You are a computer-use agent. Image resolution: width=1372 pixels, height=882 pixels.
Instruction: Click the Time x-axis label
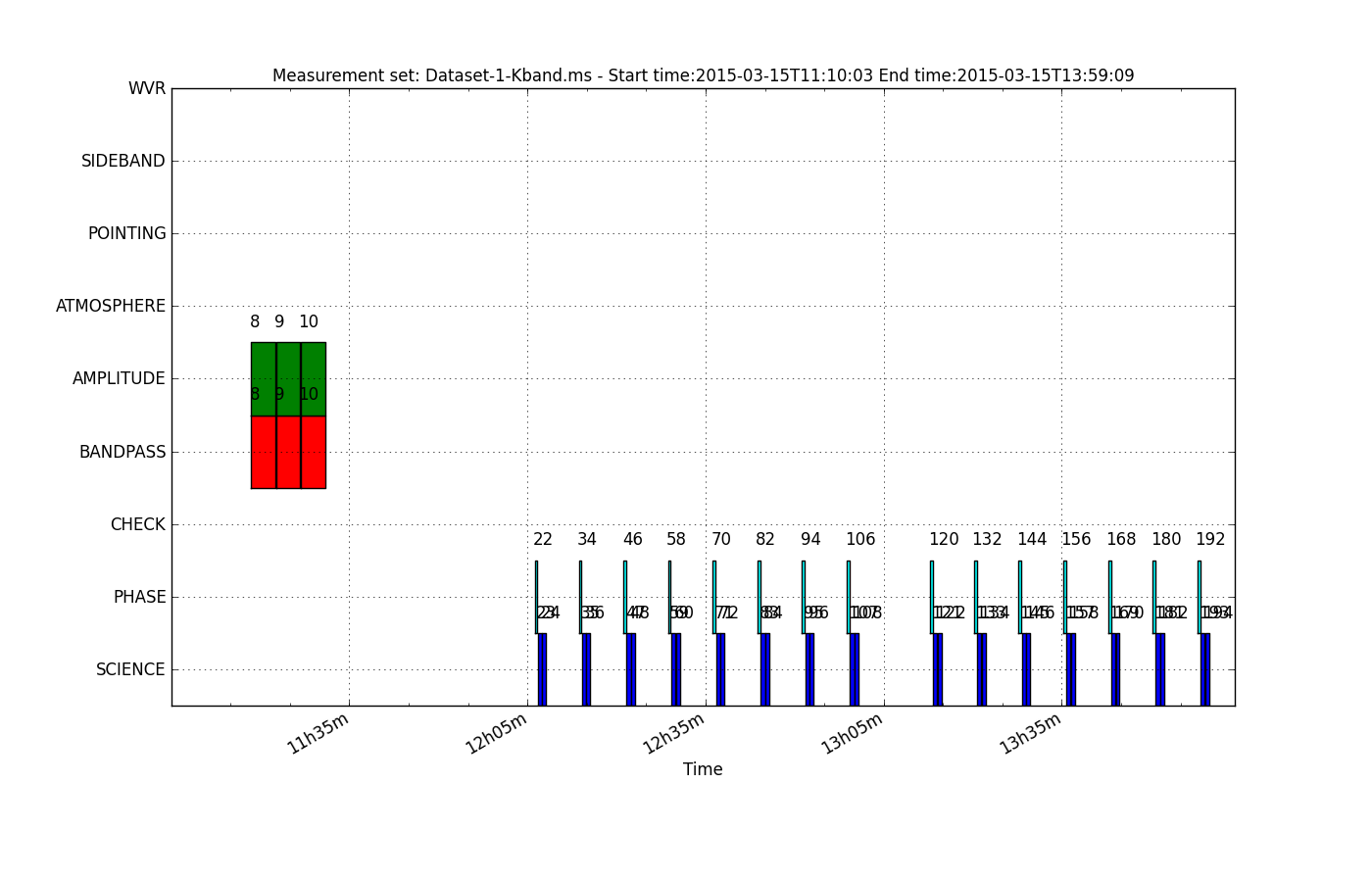click(x=703, y=770)
